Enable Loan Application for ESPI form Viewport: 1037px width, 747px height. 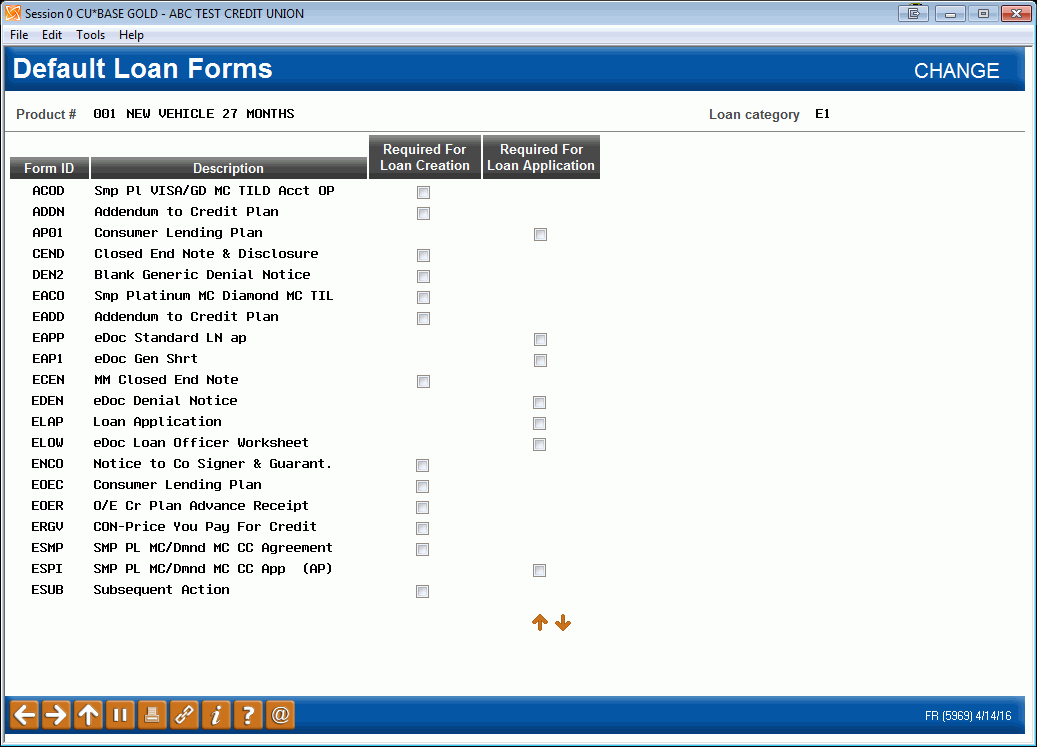(540, 570)
